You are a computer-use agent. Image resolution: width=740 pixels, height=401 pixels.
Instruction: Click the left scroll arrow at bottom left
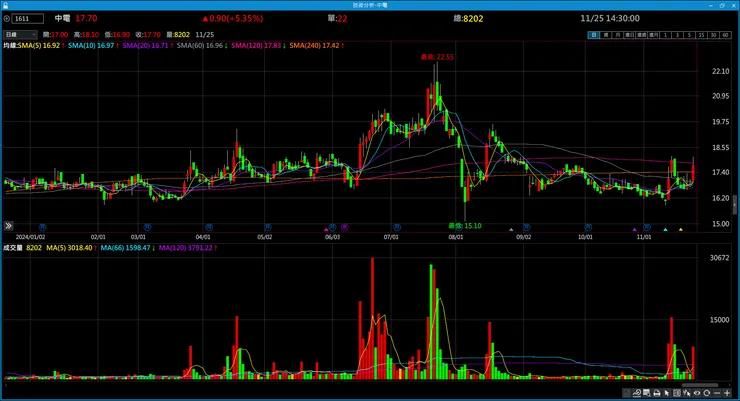pyautogui.click(x=6, y=385)
